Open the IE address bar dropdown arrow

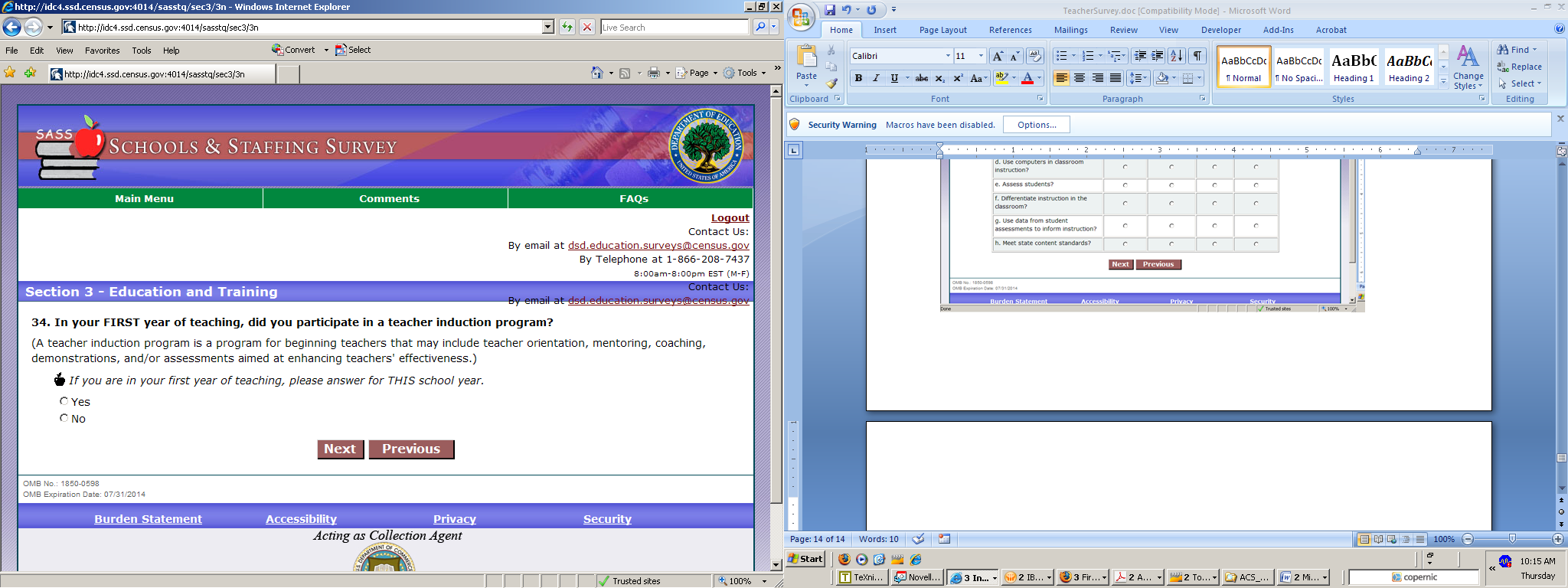pyautogui.click(x=547, y=28)
